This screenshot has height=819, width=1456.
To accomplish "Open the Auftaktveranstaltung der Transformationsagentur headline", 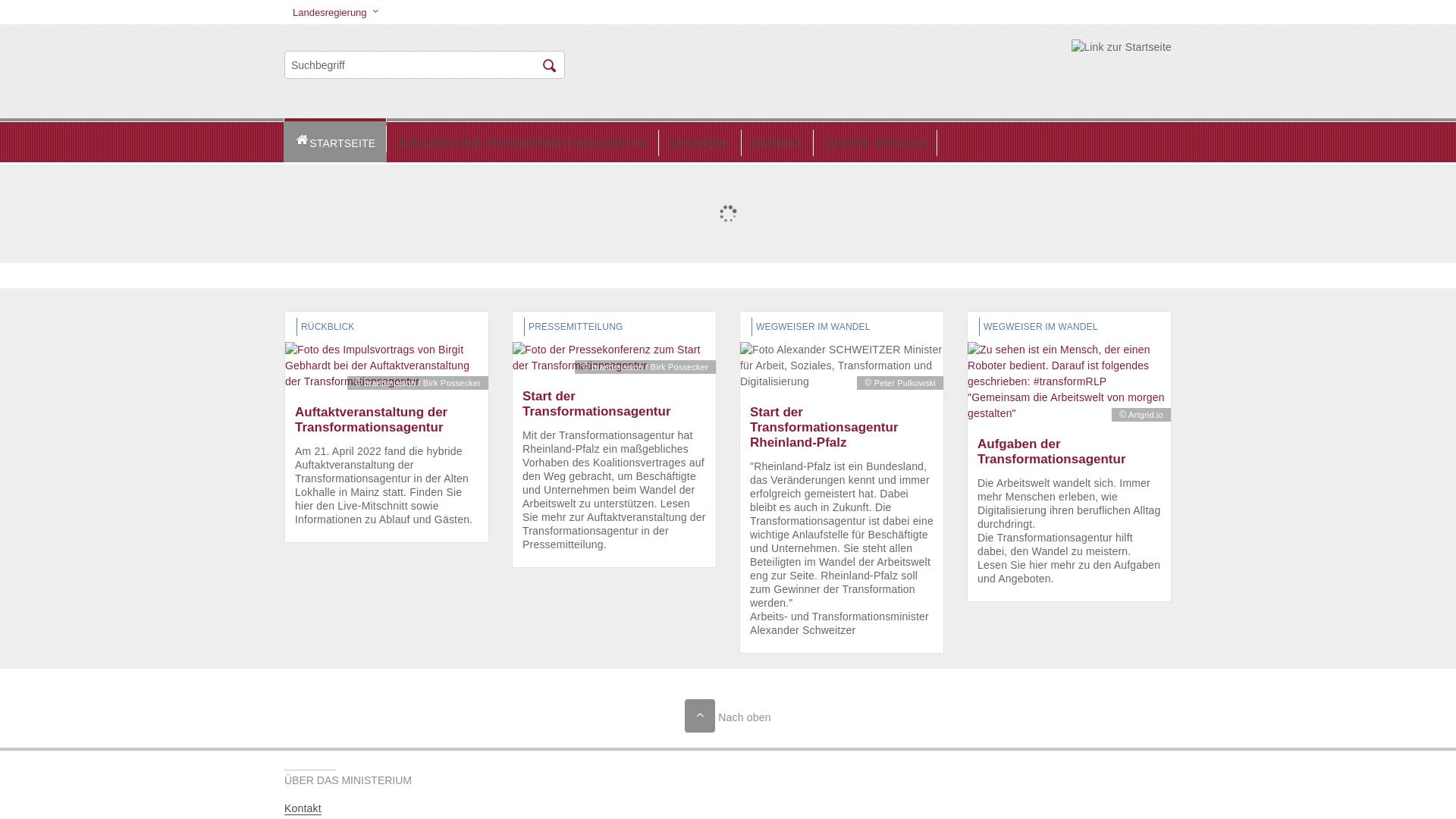I will pos(371,419).
